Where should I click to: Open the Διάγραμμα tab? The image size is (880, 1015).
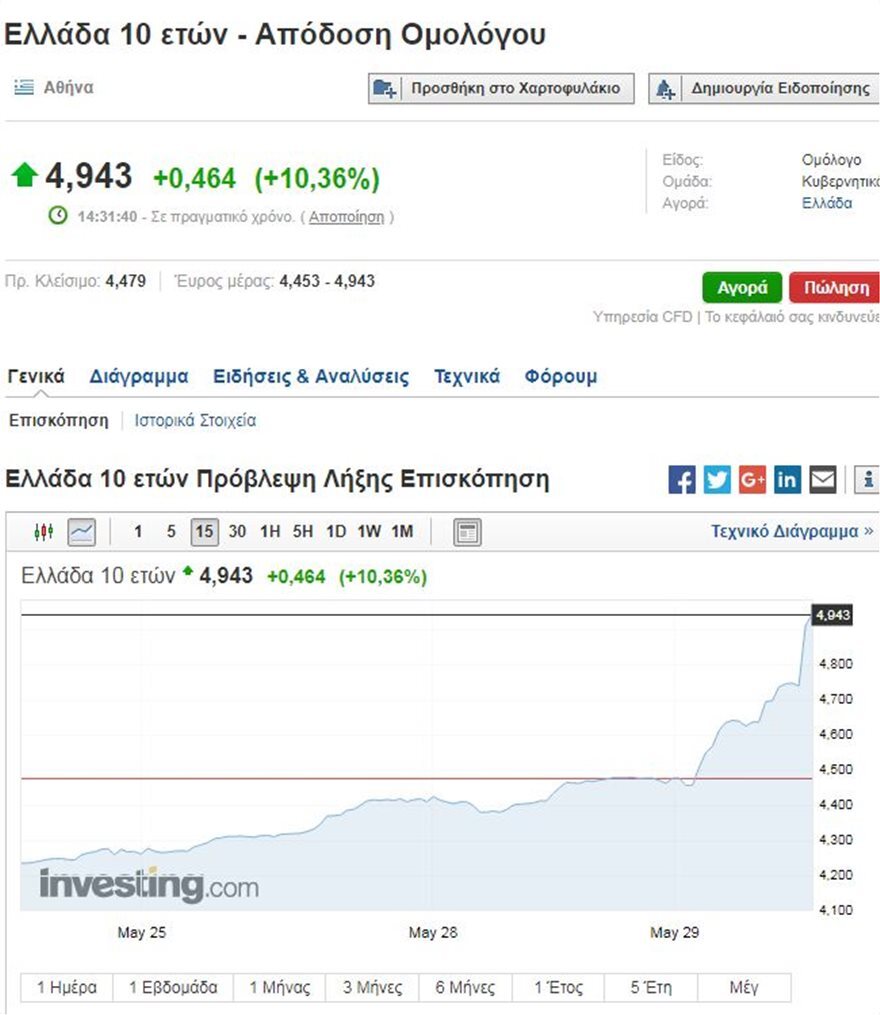(139, 377)
